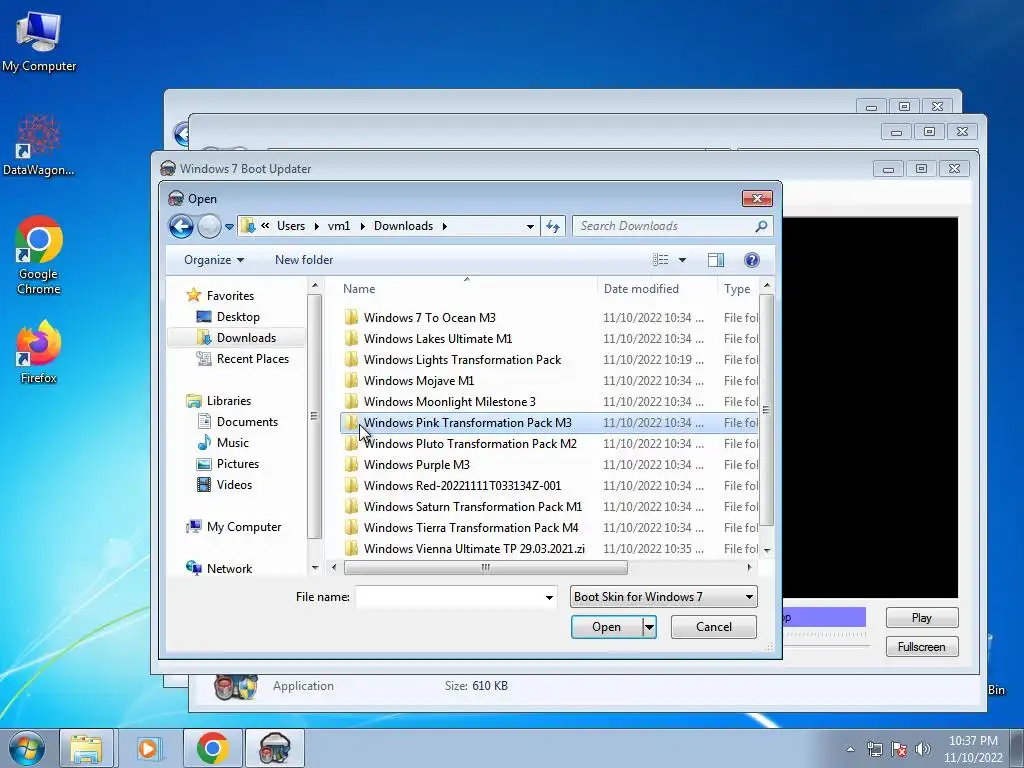Click New folder in the toolbar

pos(304,260)
